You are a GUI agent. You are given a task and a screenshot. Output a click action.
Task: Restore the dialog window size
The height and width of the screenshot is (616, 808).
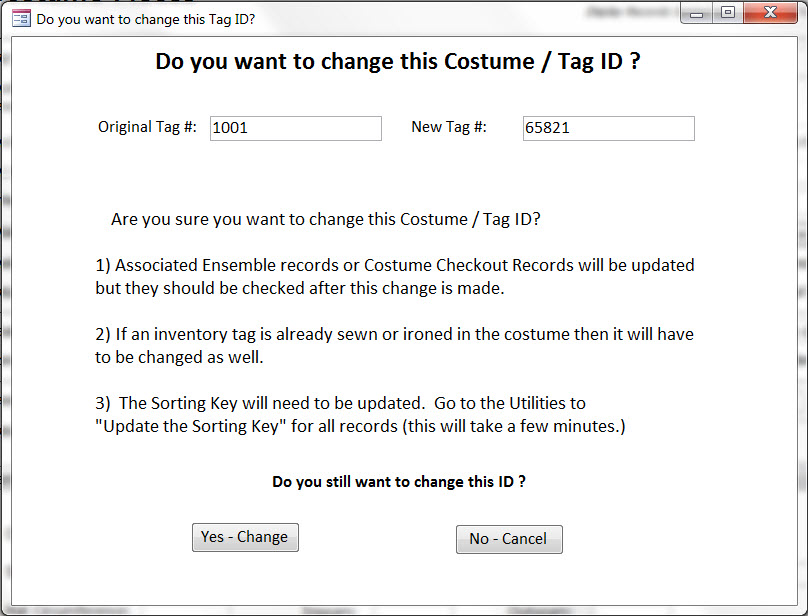tap(728, 13)
